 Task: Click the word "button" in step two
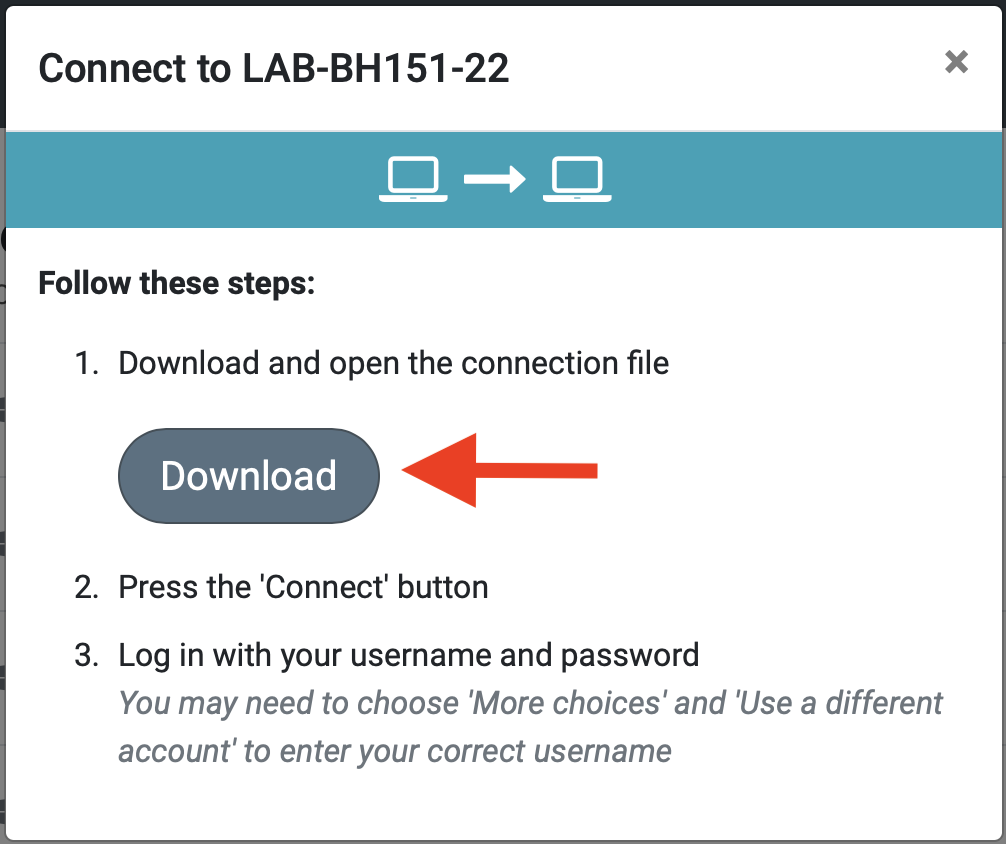point(443,586)
